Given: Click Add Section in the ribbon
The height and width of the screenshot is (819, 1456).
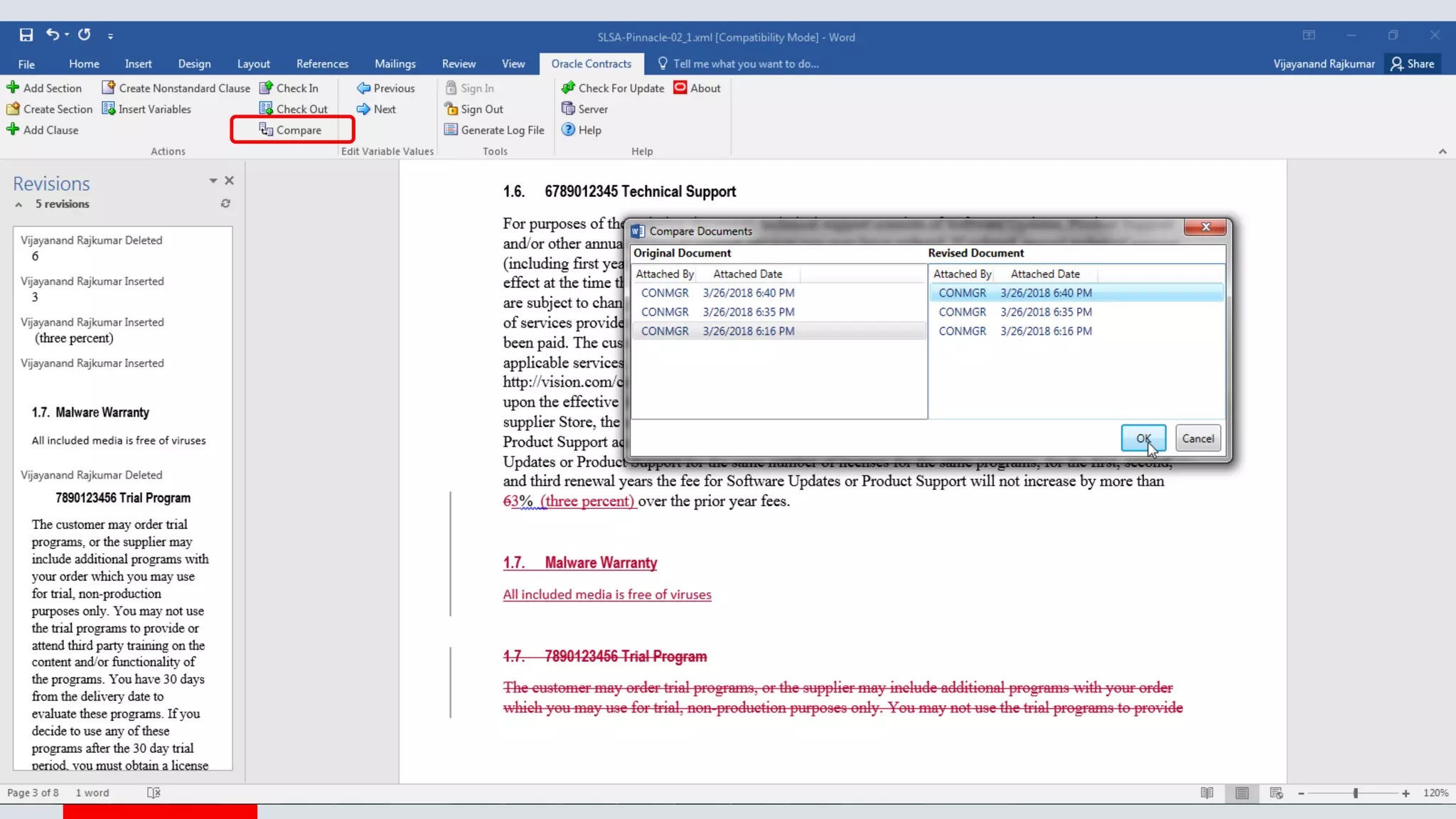Looking at the screenshot, I should [x=44, y=88].
